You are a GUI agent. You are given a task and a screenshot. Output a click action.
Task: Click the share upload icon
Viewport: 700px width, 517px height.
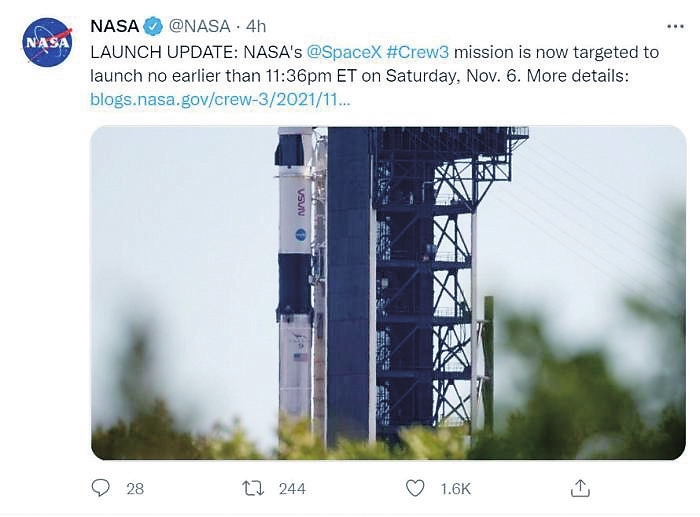(x=579, y=488)
